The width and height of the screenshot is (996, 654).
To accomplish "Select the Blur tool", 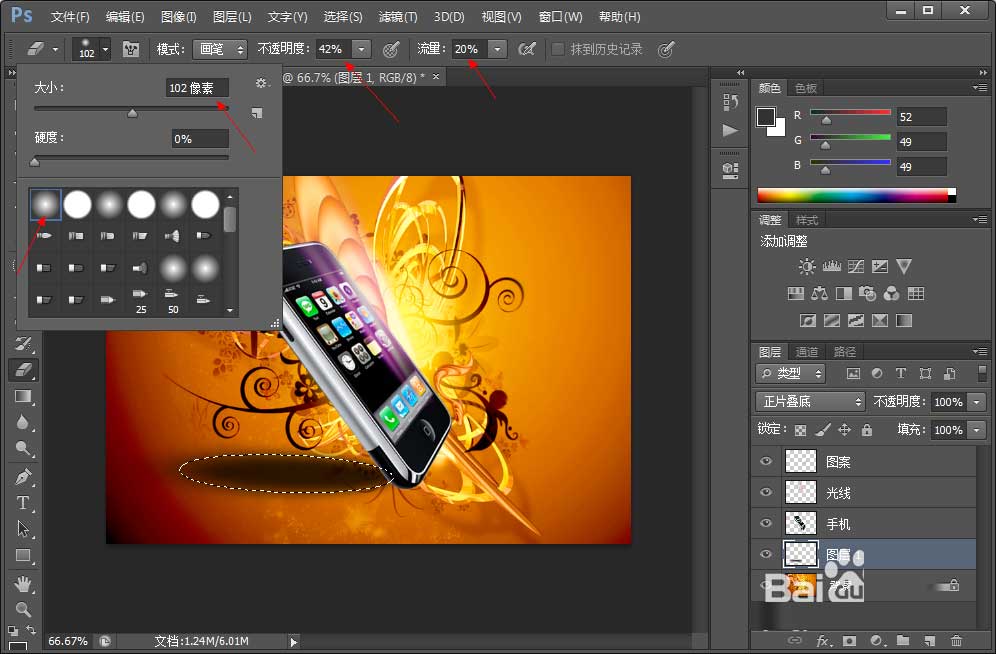I will coord(23,422).
